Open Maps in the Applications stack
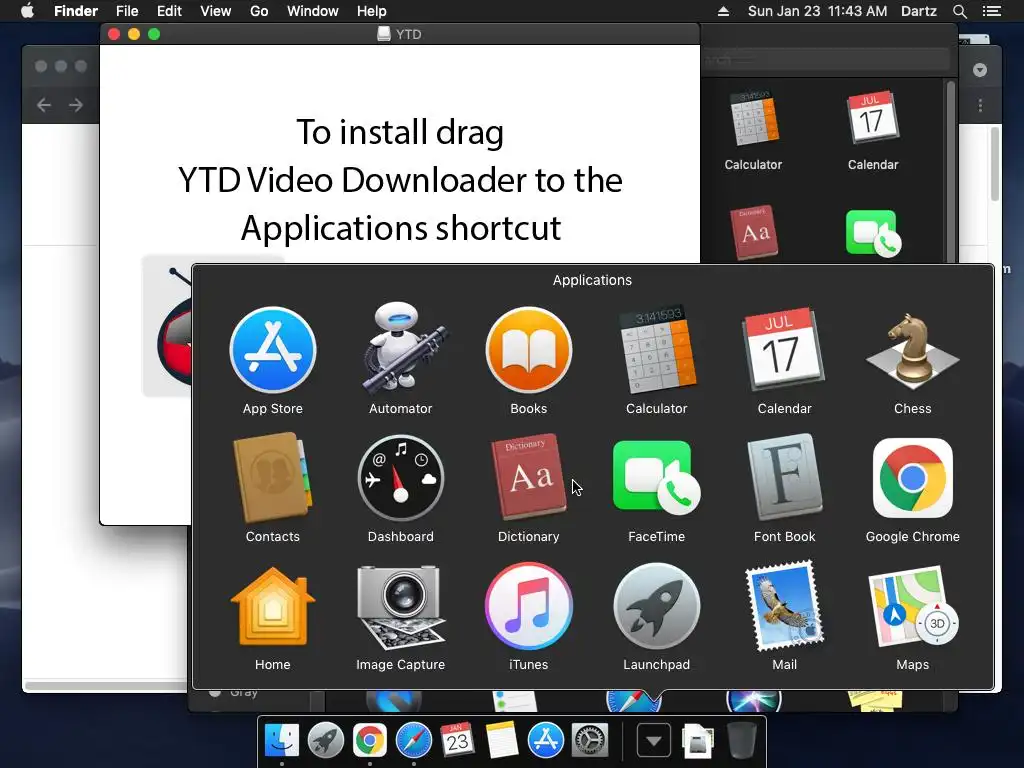 [x=912, y=606]
